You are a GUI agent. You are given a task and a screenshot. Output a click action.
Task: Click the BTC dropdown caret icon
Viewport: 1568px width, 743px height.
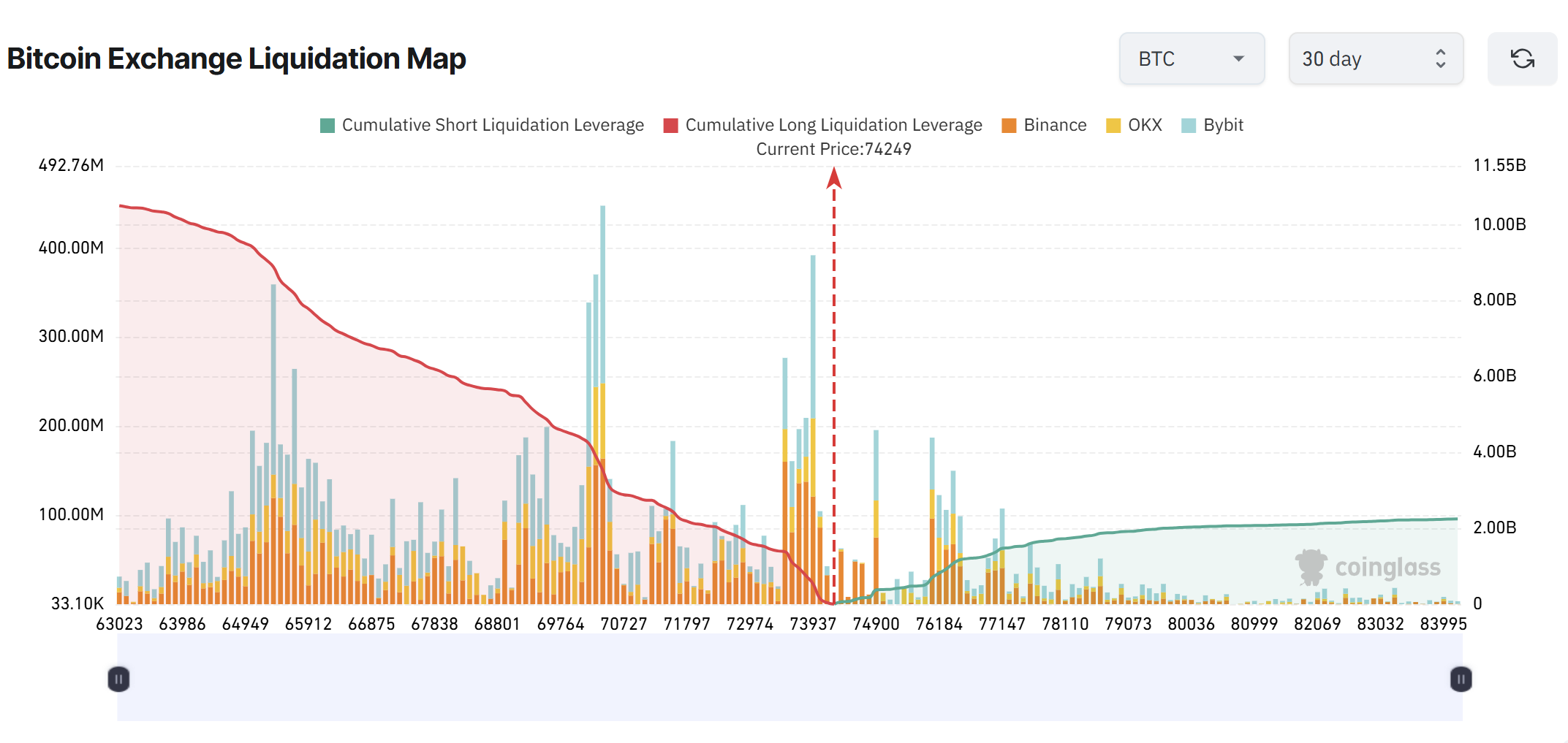[1238, 58]
